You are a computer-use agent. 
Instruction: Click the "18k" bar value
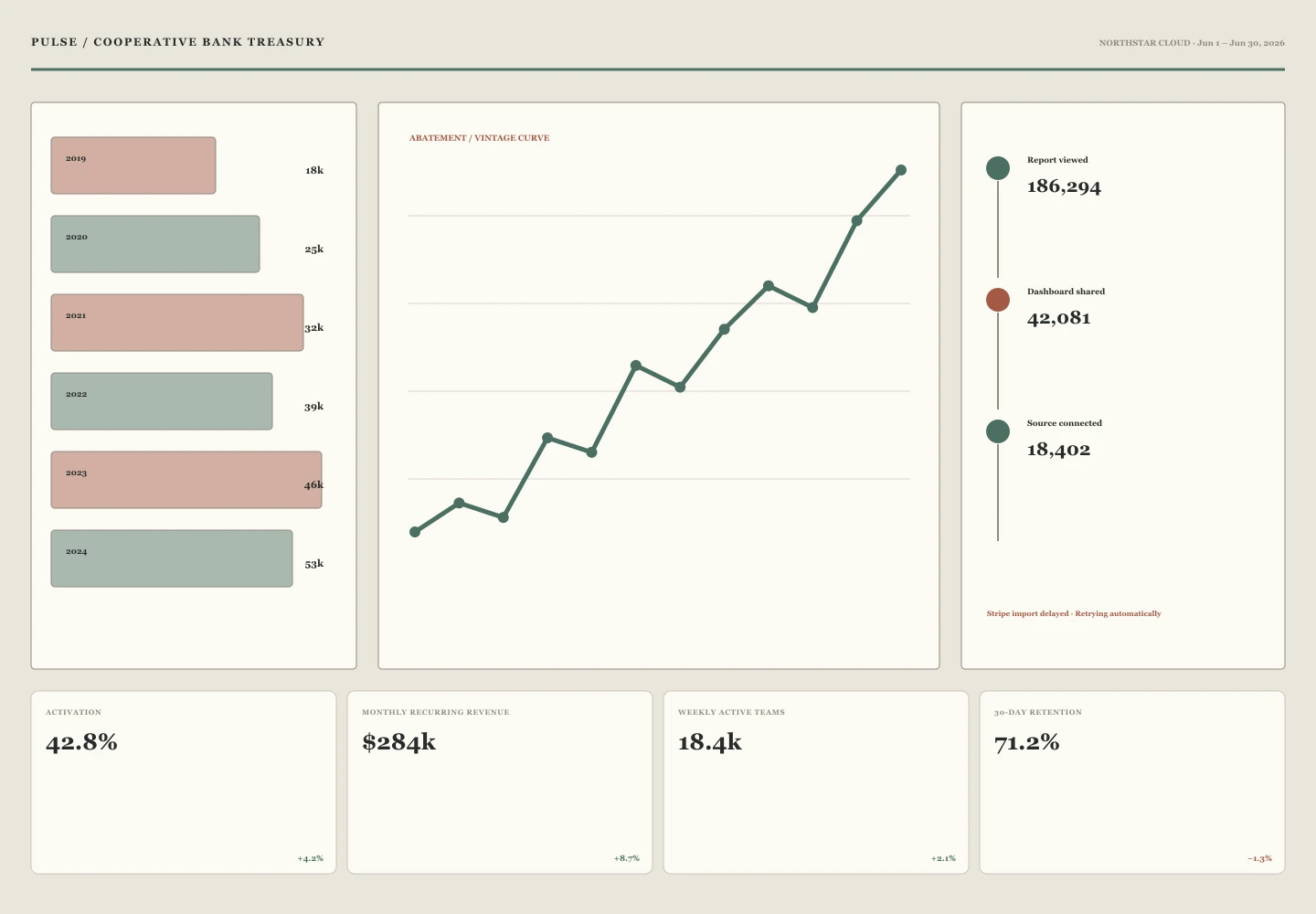point(314,171)
